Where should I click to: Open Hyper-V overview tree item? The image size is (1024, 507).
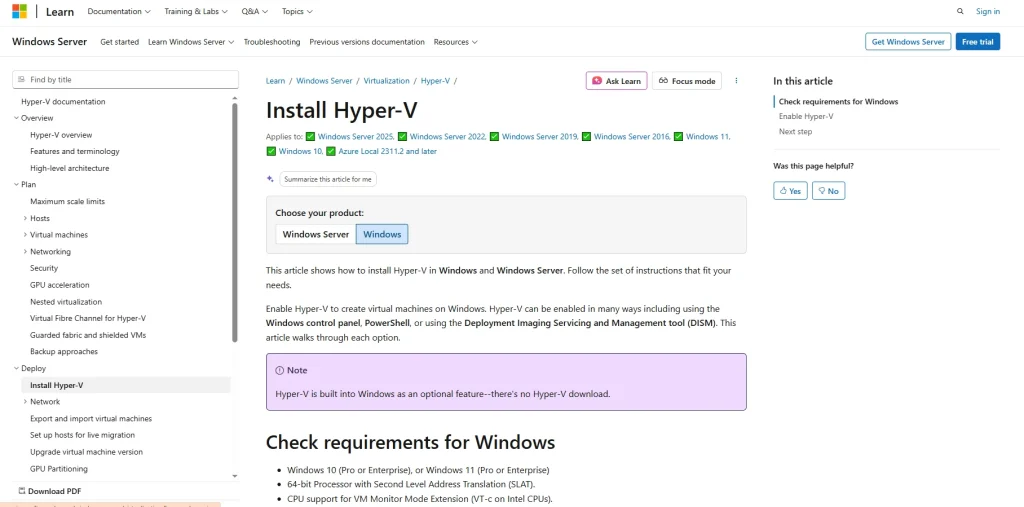pyautogui.click(x=61, y=135)
